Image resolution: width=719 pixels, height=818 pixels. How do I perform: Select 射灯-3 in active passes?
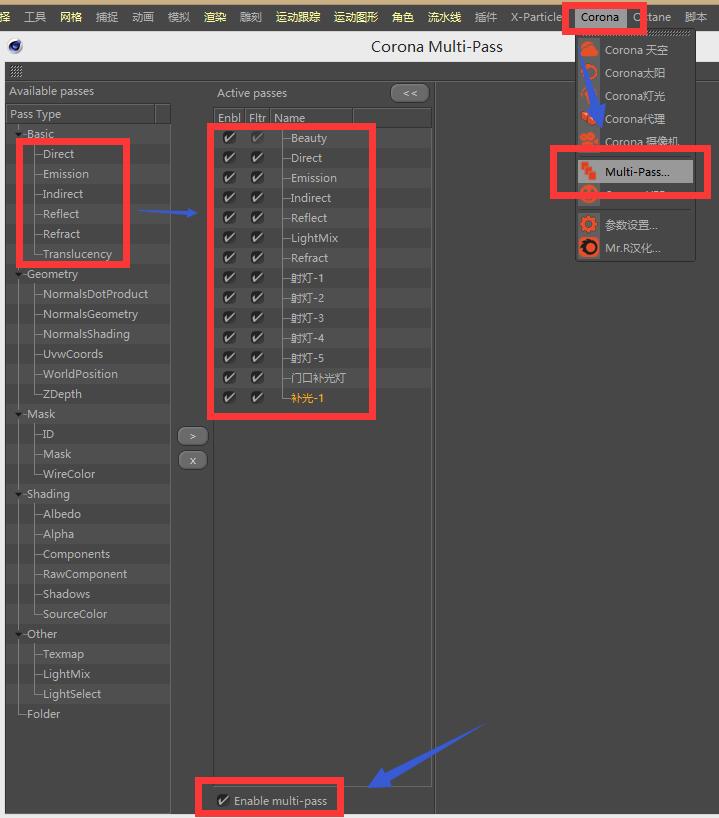[307, 318]
